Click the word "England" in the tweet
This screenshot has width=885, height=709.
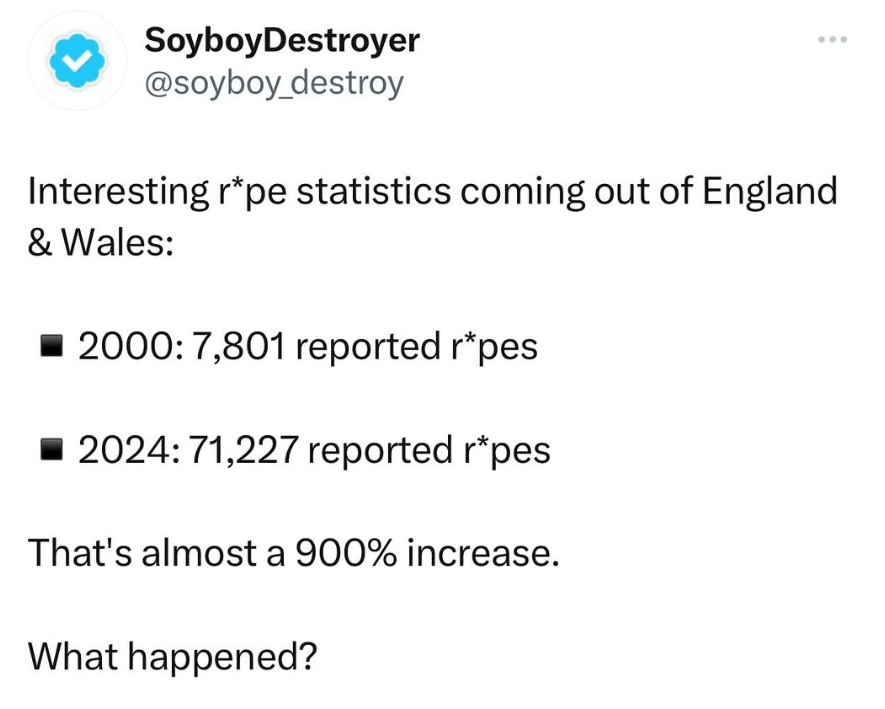point(769,192)
